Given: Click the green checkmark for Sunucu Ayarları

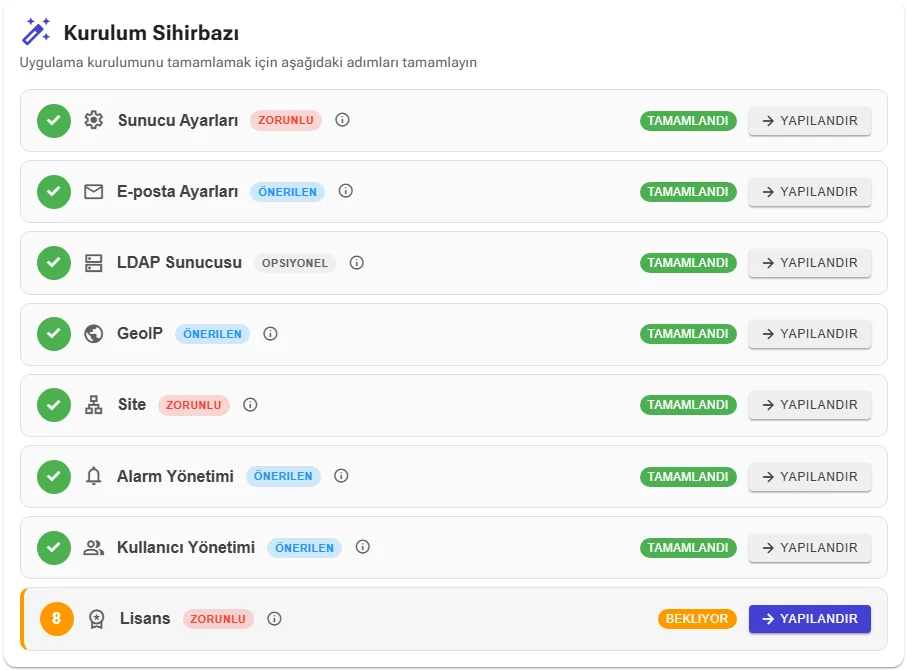Looking at the screenshot, I should pos(54,120).
